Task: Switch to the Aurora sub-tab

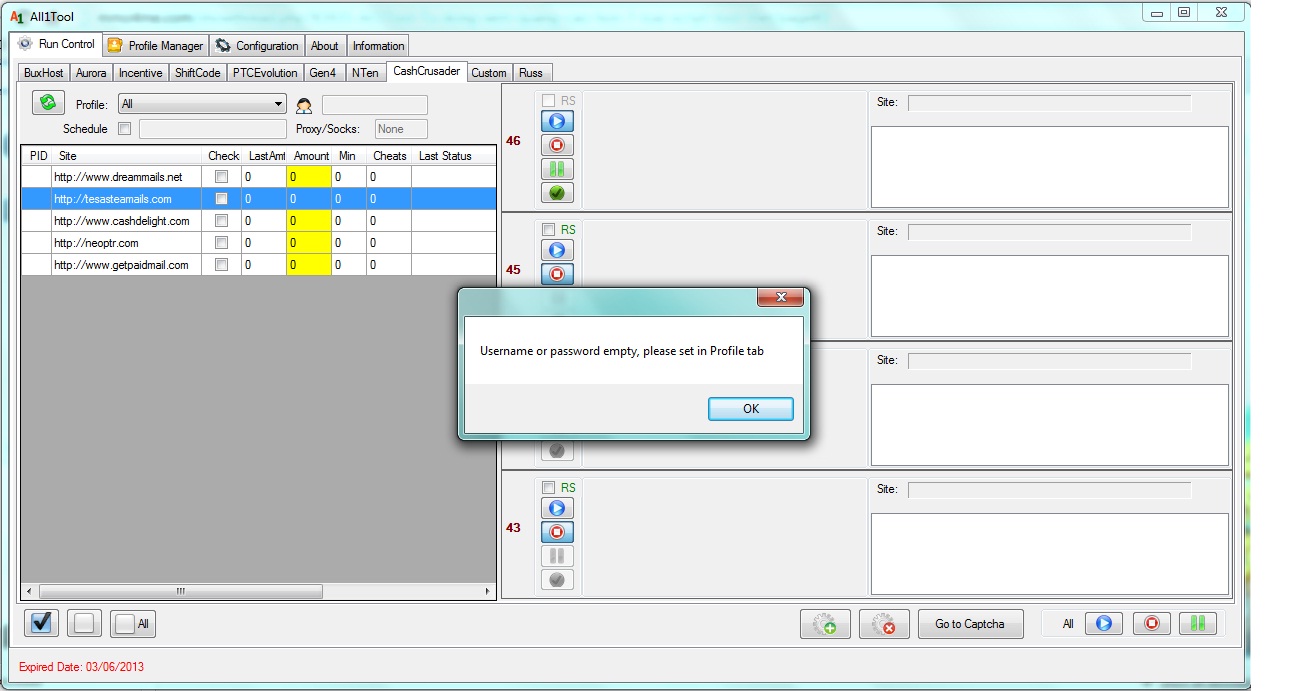Action: pos(91,73)
